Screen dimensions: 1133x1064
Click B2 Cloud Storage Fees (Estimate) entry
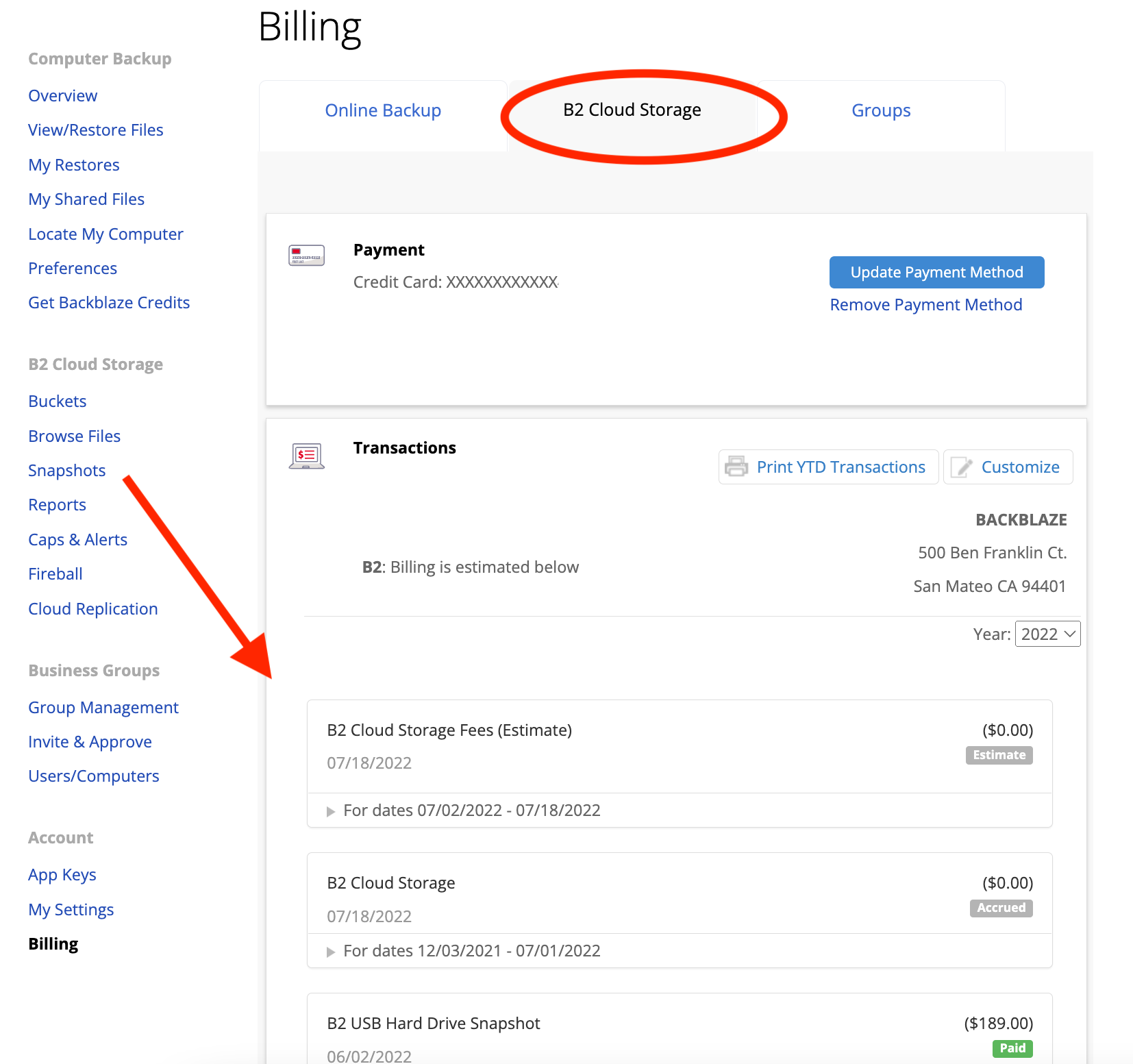click(x=449, y=730)
